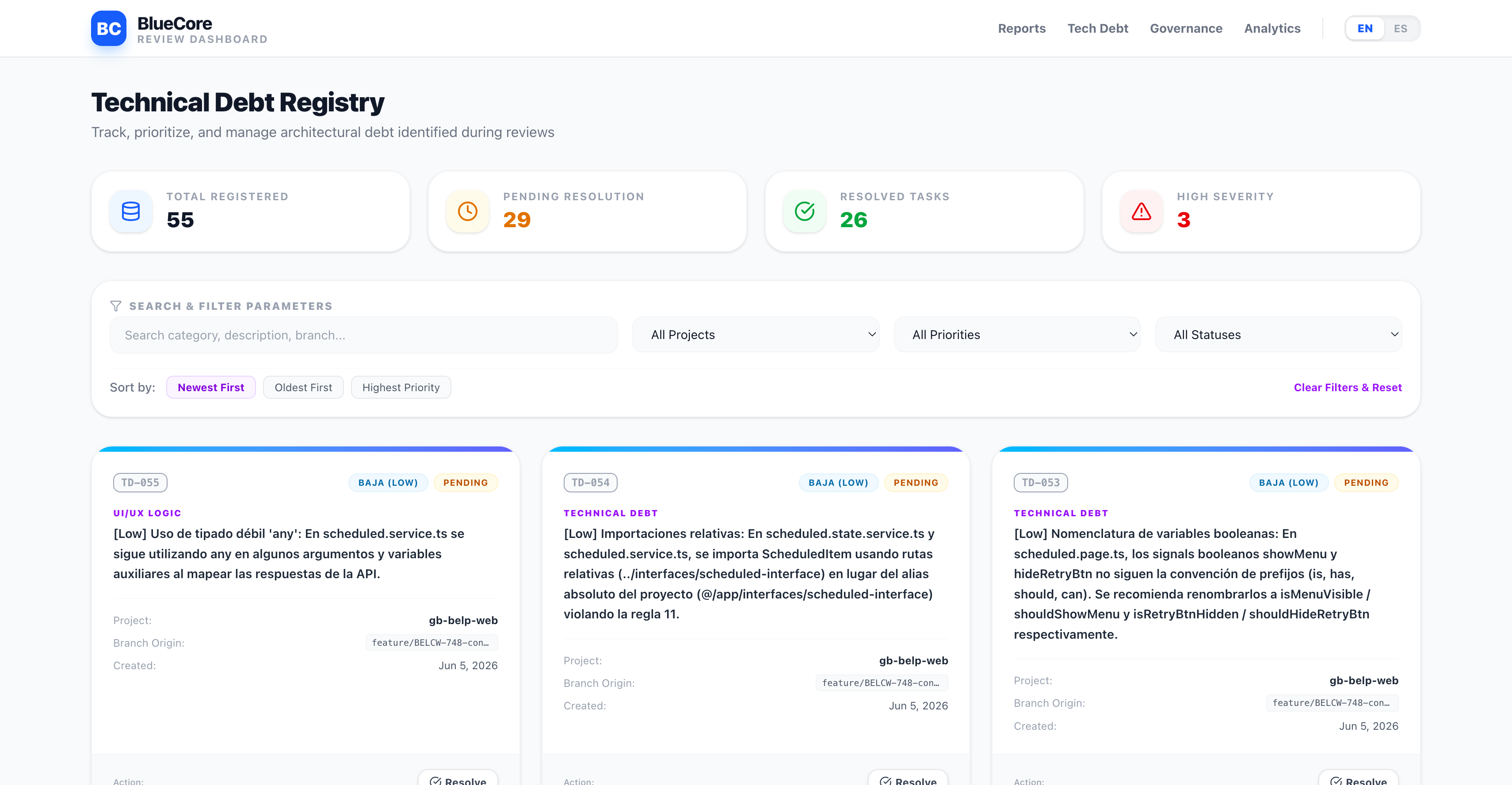The image size is (1512, 785).
Task: Open the All Statuses dropdown
Action: pos(1279,335)
